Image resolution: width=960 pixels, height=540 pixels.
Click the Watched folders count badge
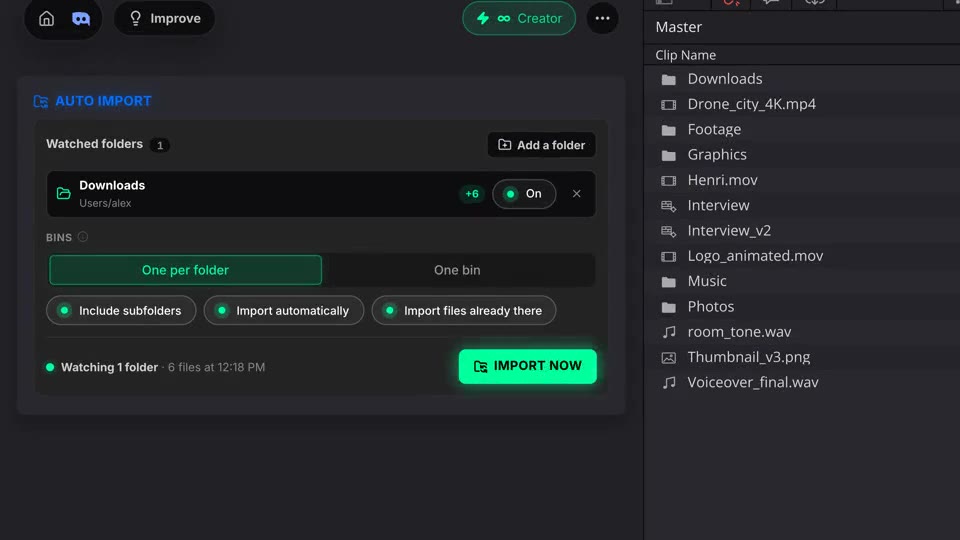pyautogui.click(x=160, y=145)
